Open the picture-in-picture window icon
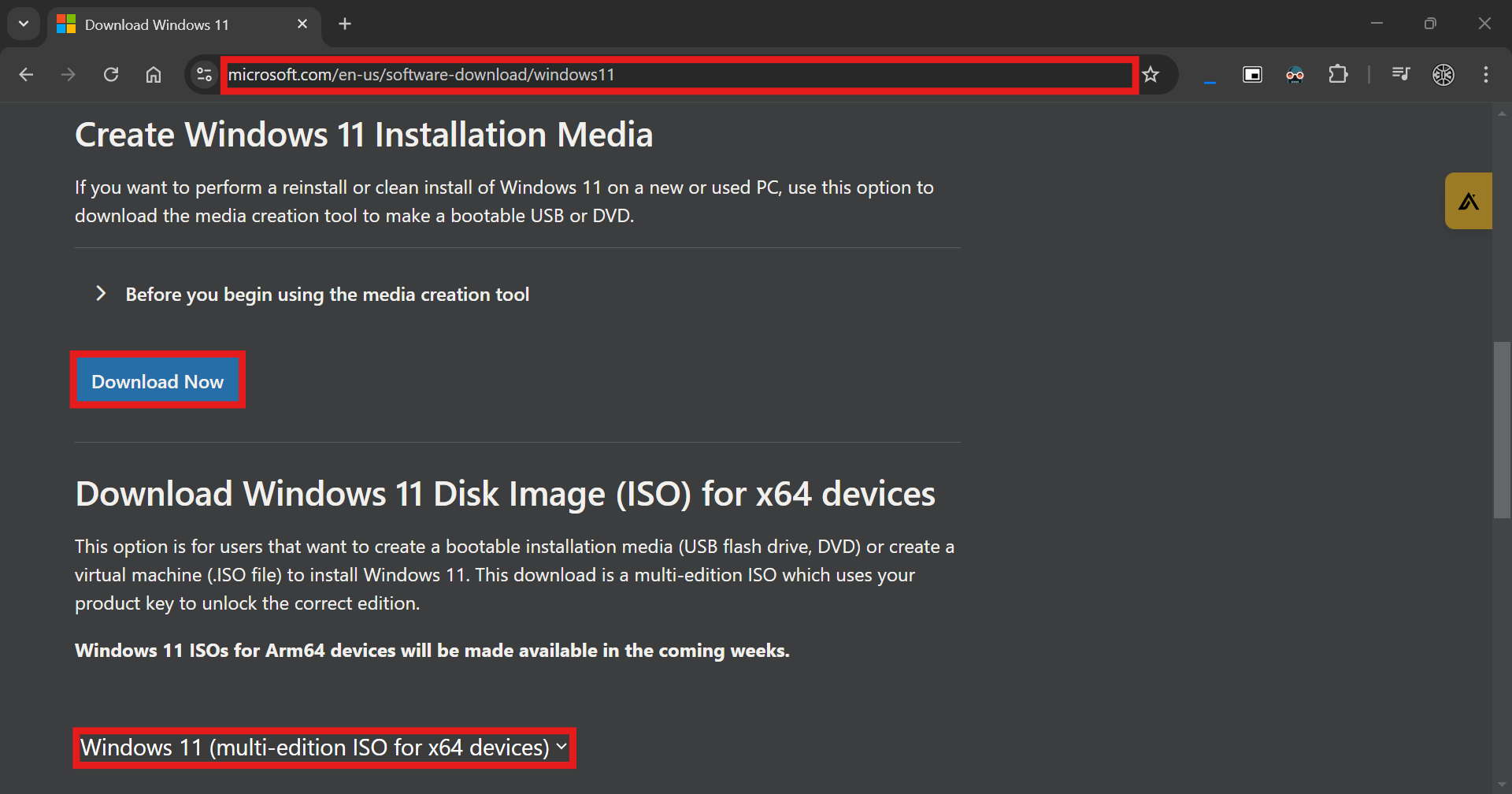This screenshot has height=794, width=1512. 1252,75
